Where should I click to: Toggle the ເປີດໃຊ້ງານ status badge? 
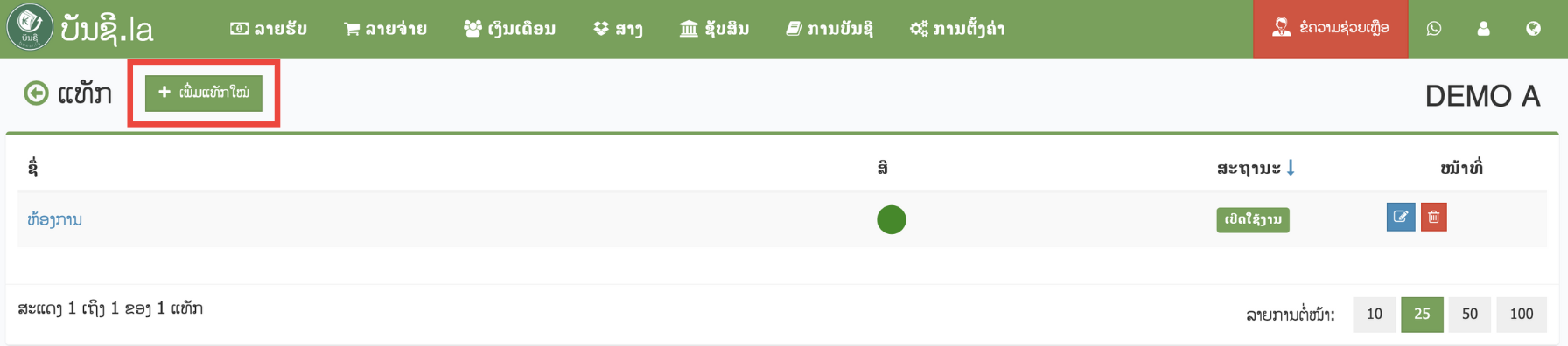point(1253,219)
